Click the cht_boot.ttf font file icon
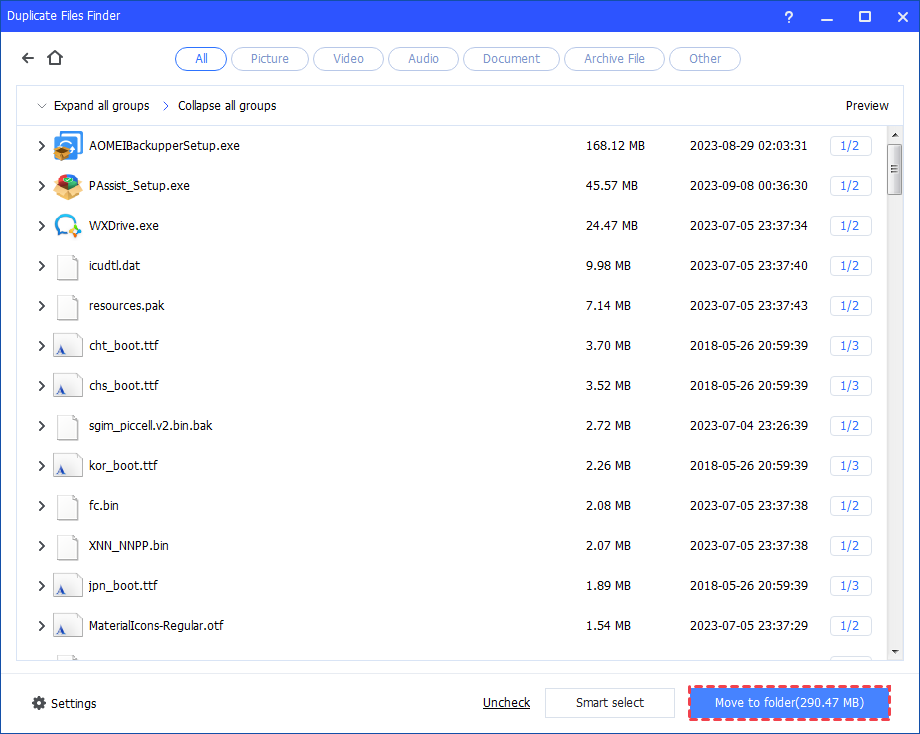The image size is (920, 734). point(67,345)
